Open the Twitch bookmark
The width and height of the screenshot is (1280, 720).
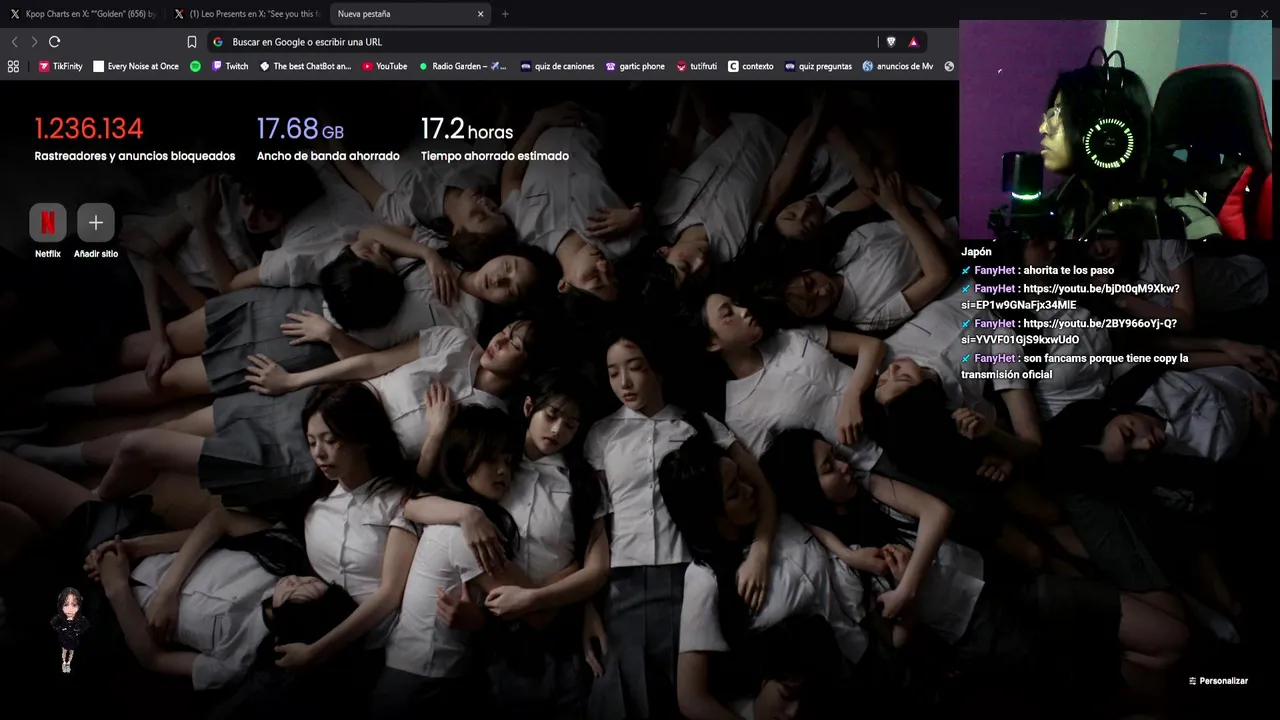(x=230, y=66)
